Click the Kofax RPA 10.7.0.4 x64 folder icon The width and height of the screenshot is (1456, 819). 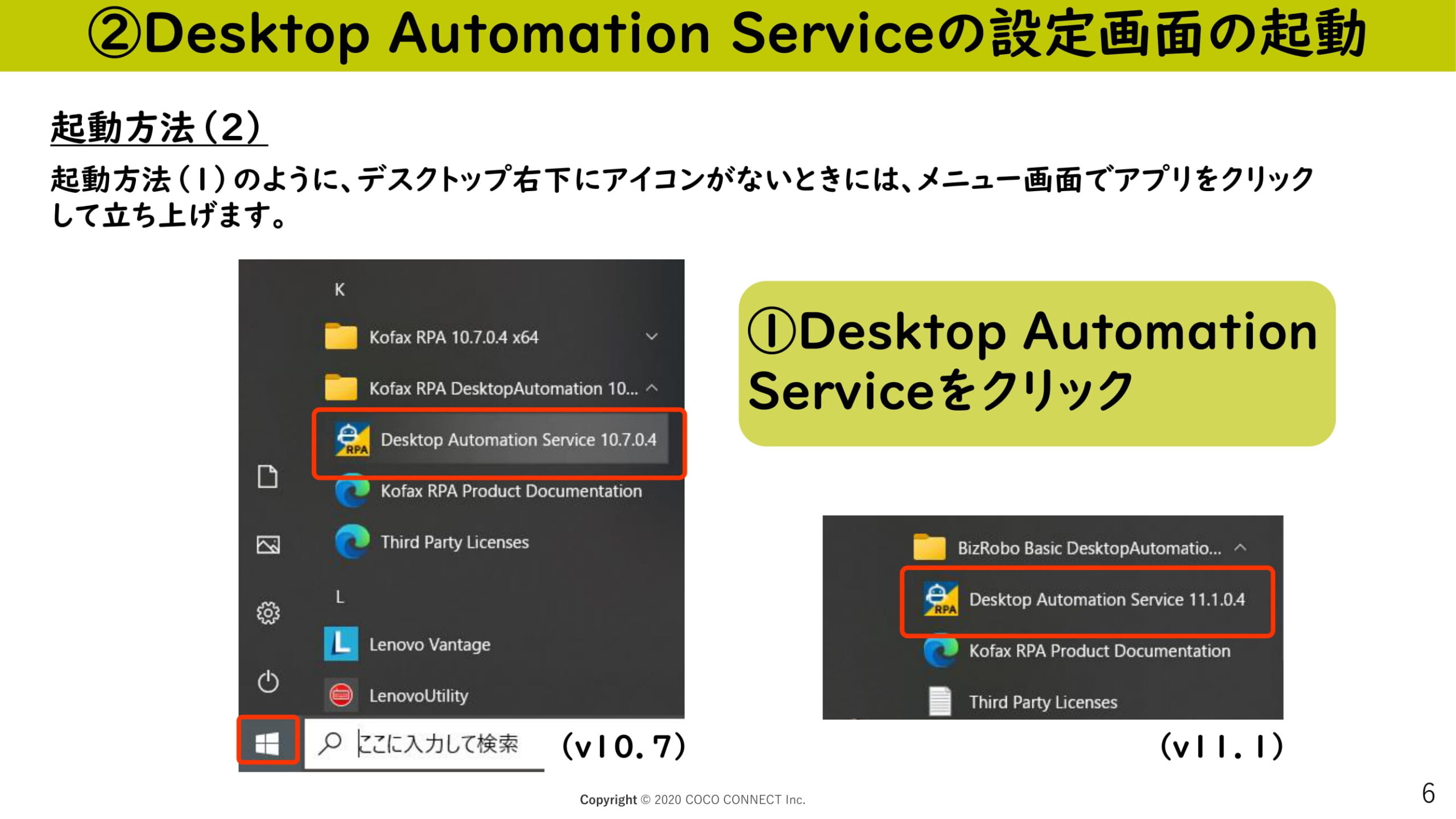click(341, 336)
